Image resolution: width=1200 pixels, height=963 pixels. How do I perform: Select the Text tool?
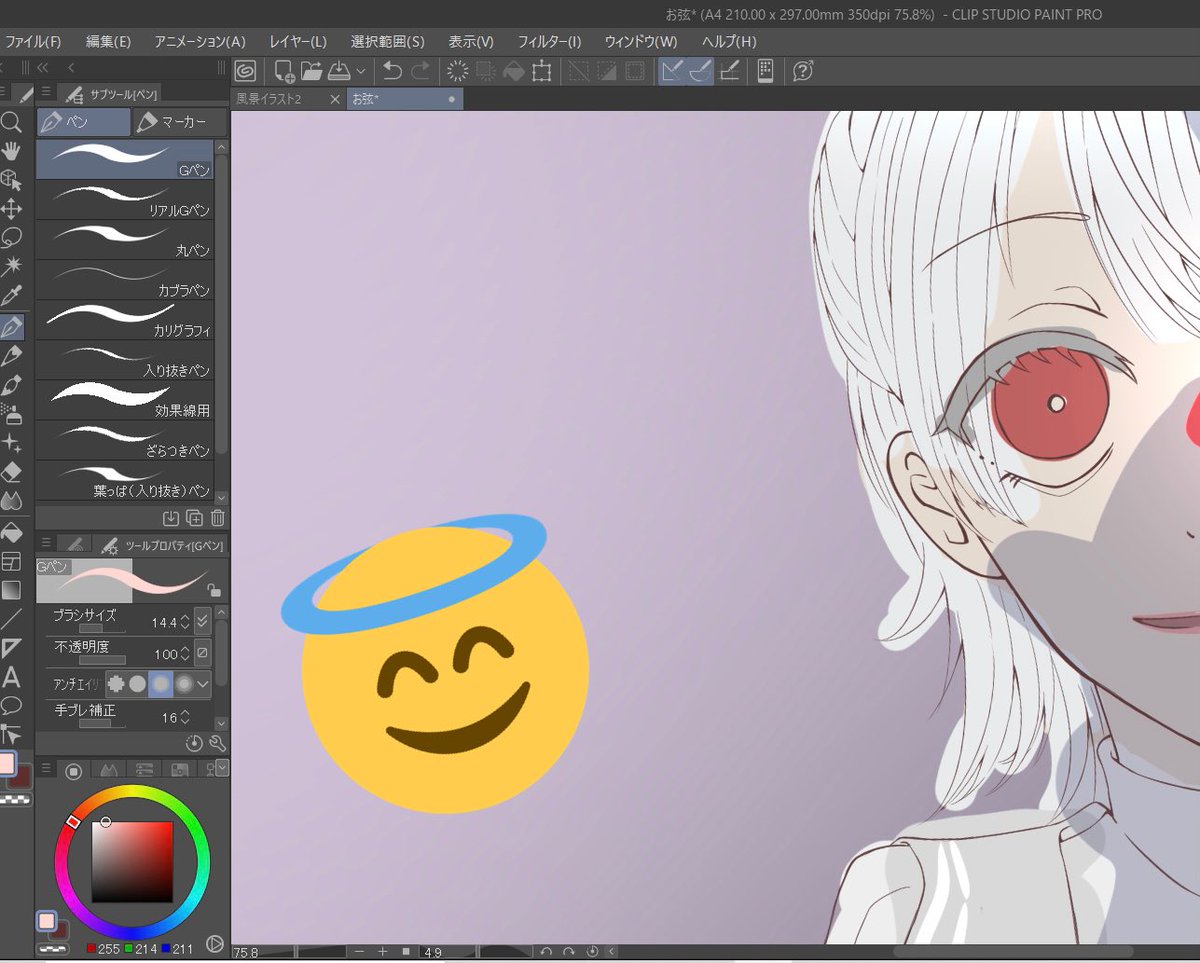pos(11,677)
